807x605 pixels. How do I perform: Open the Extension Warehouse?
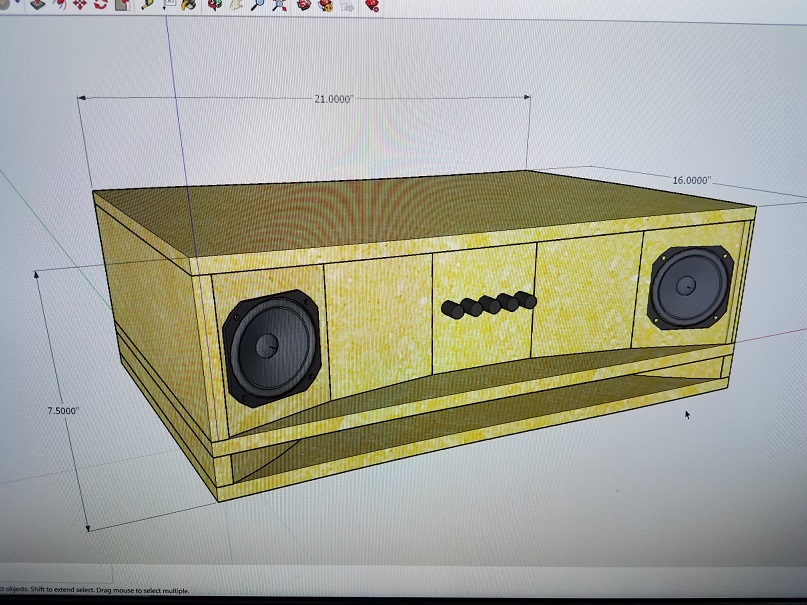point(325,5)
